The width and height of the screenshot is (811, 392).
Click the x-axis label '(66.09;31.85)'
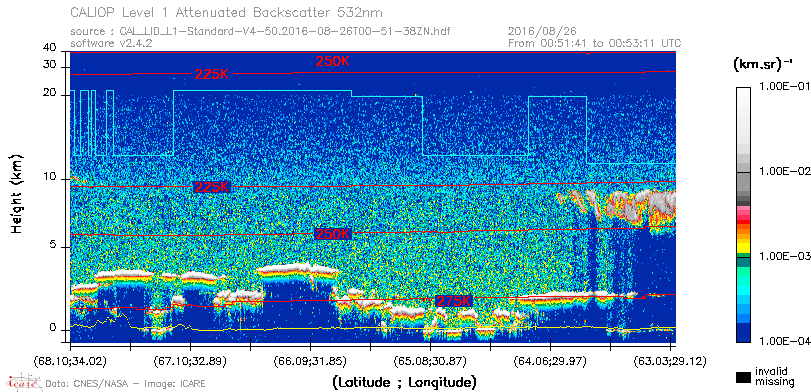coord(310,360)
